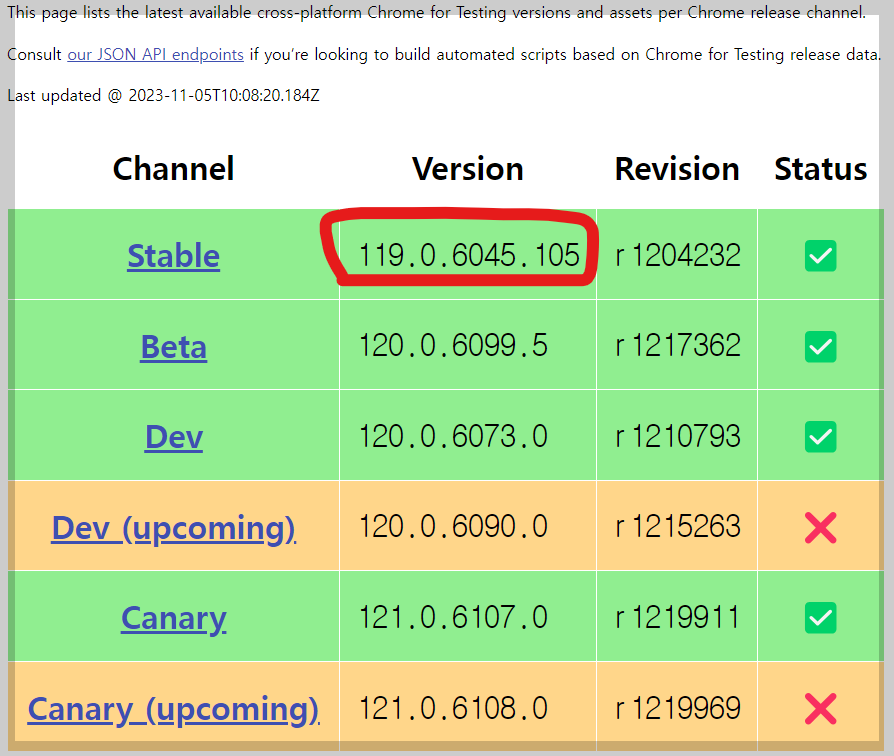Viewport: 894px width, 756px height.
Task: Open the Canary (upcoming) channel link
Action: [x=173, y=709]
